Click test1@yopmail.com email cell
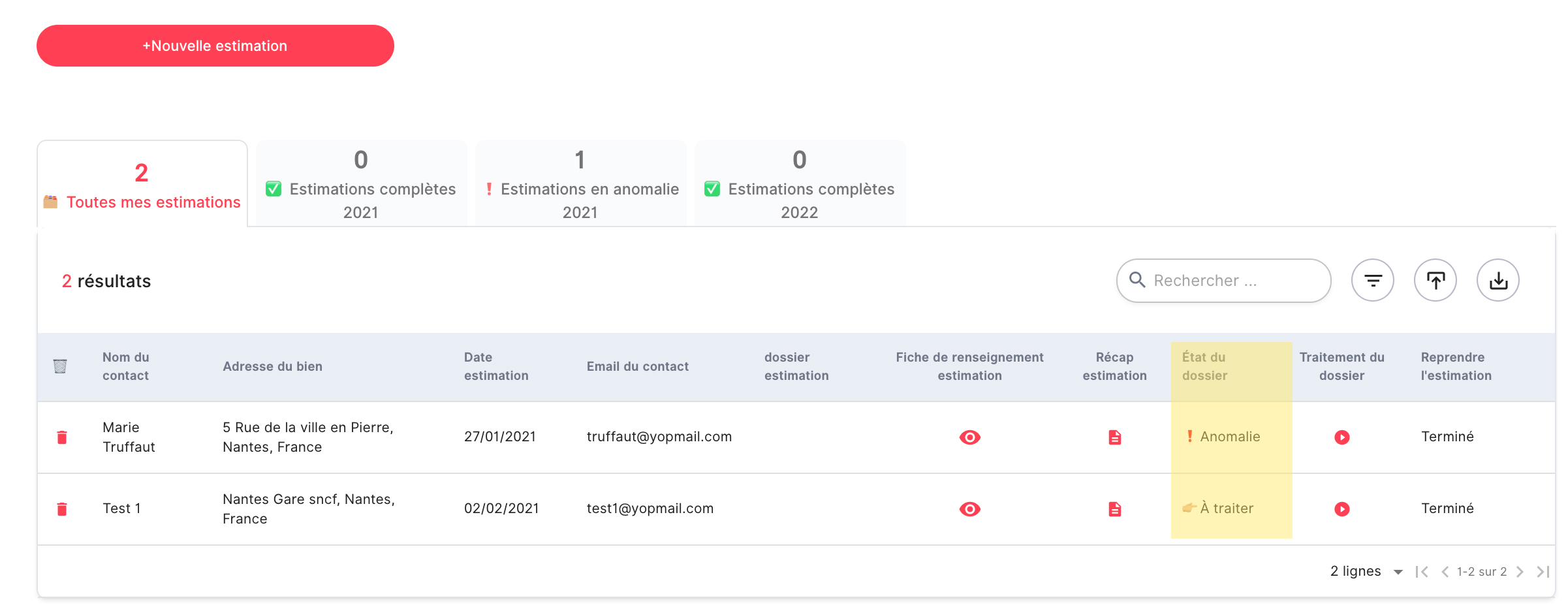The image size is (1568, 611). pos(650,509)
